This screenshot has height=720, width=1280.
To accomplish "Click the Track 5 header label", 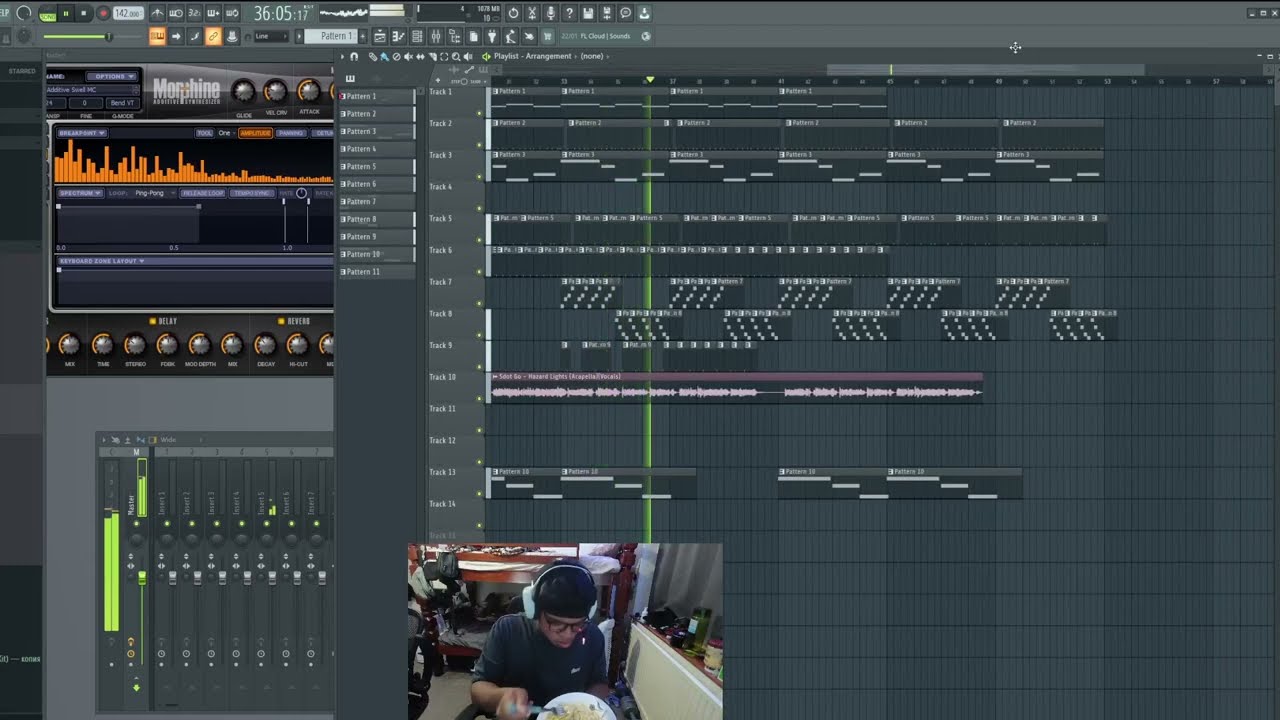I will (x=441, y=218).
